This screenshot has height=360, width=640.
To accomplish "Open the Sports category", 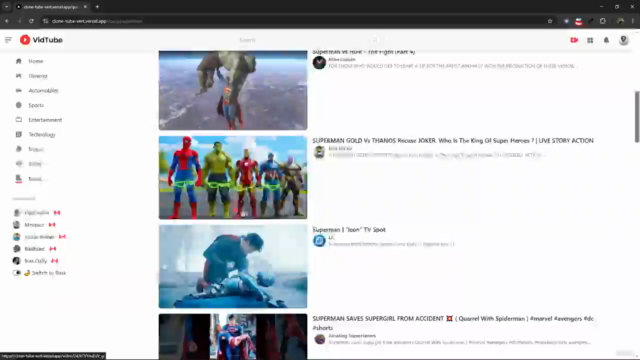I will [36, 105].
